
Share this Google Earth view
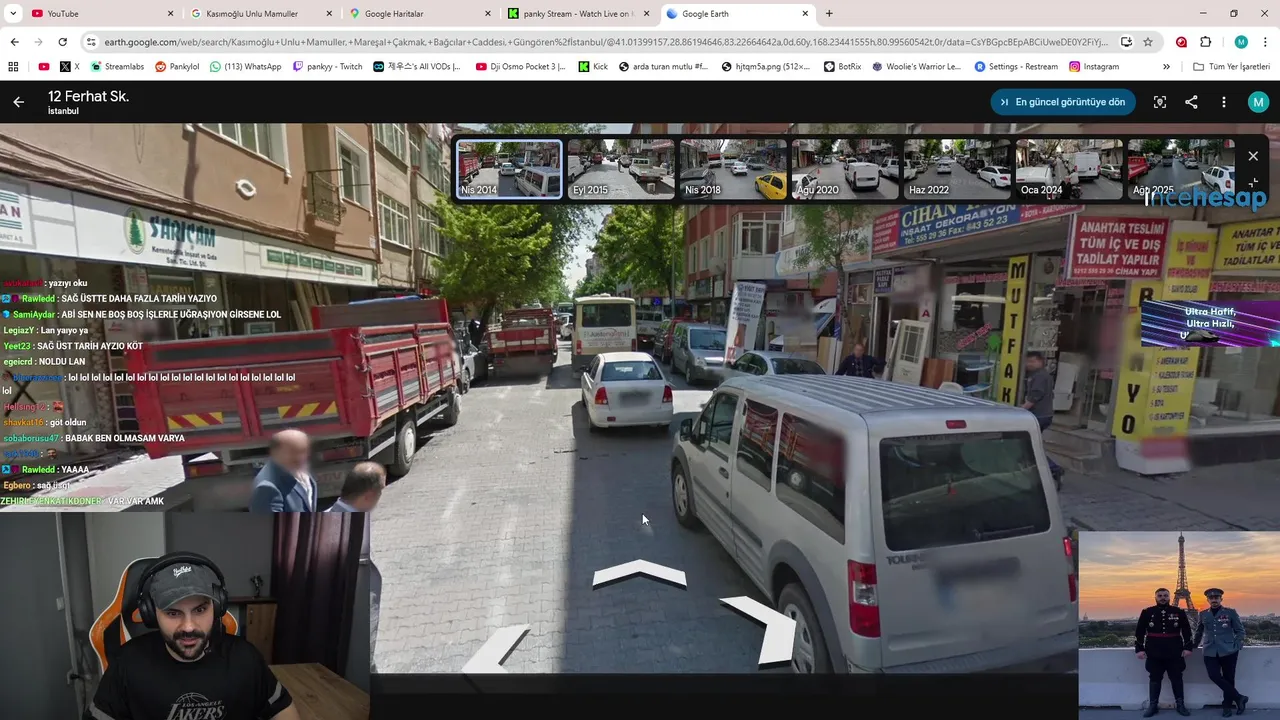click(x=1191, y=102)
